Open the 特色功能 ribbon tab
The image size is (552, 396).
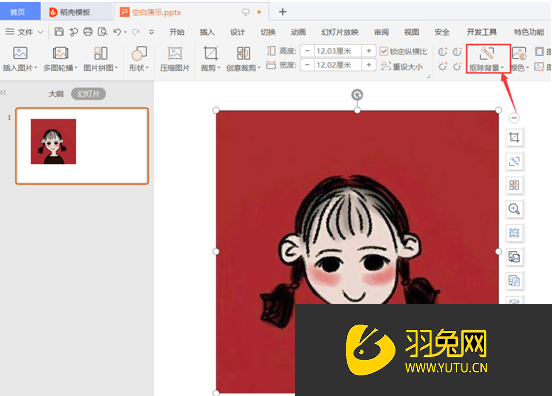point(529,32)
